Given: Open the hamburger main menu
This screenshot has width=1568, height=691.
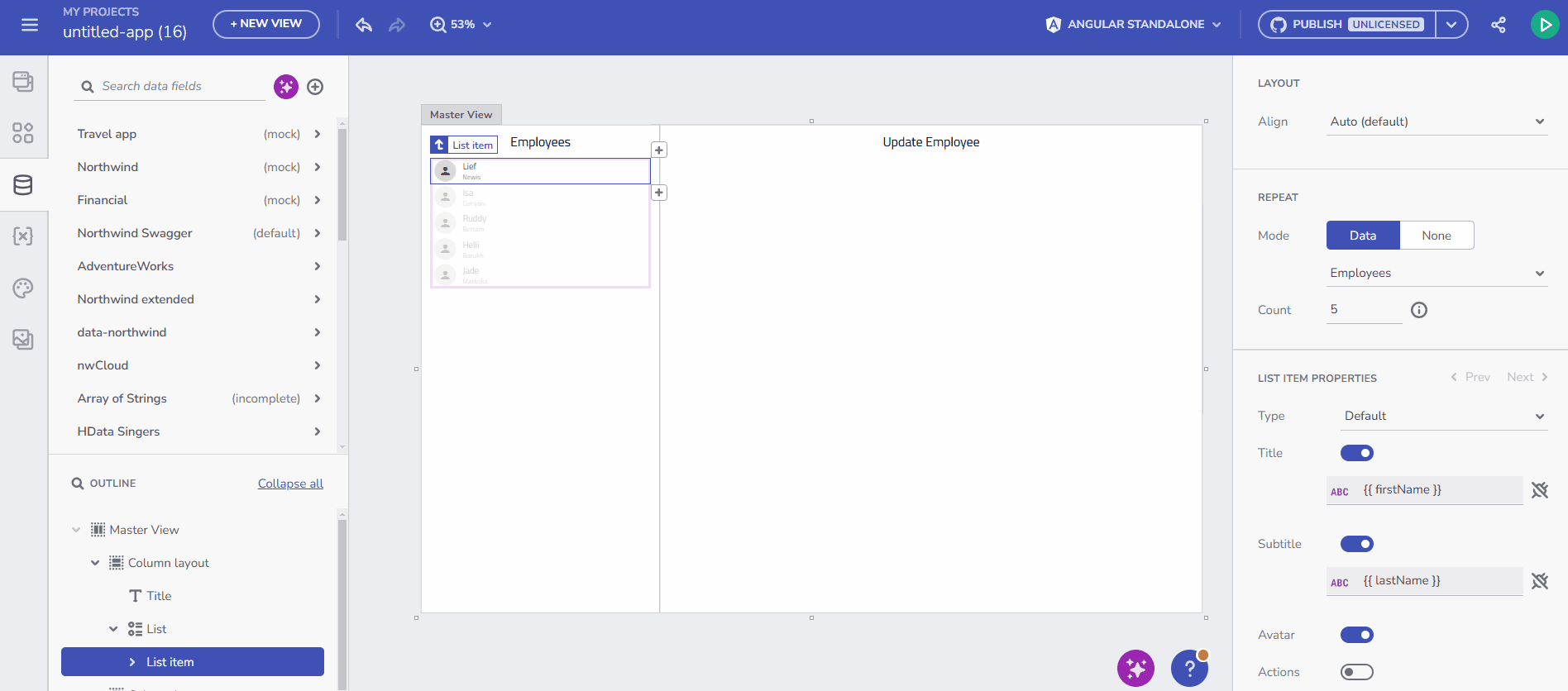Looking at the screenshot, I should point(30,25).
